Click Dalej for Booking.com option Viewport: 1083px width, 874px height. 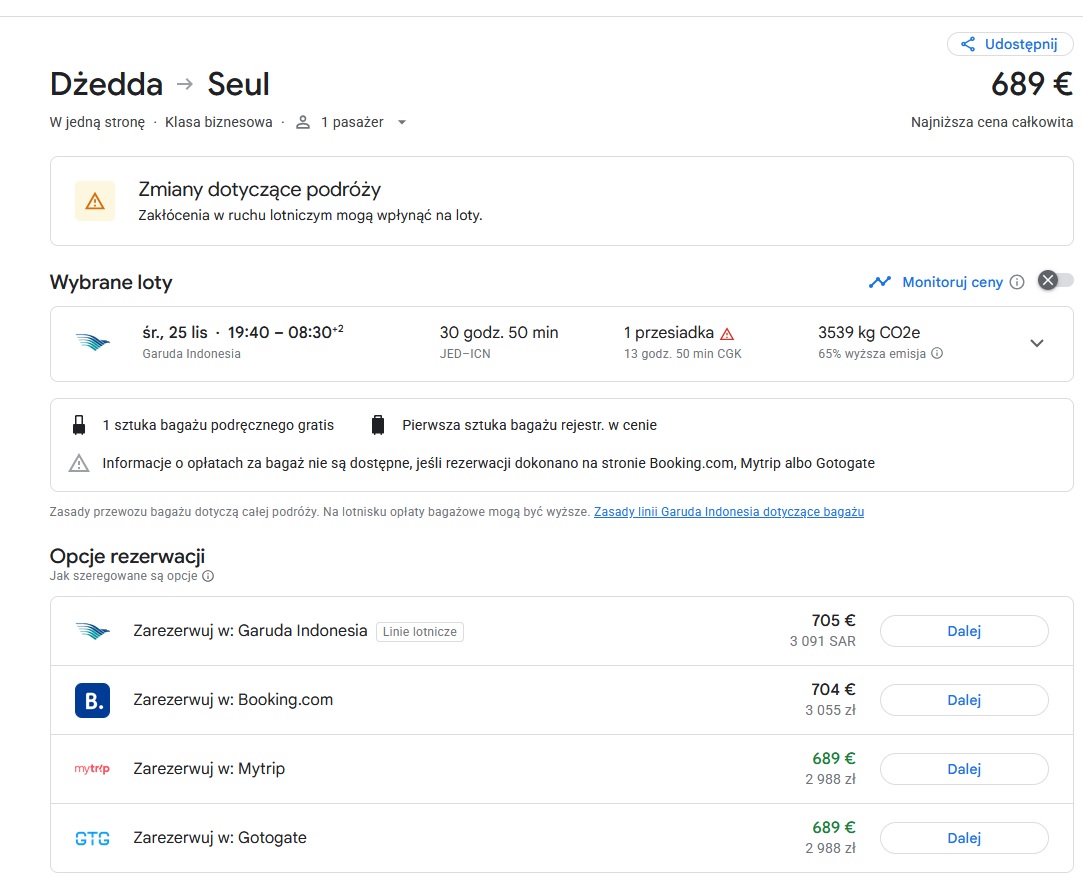click(964, 700)
